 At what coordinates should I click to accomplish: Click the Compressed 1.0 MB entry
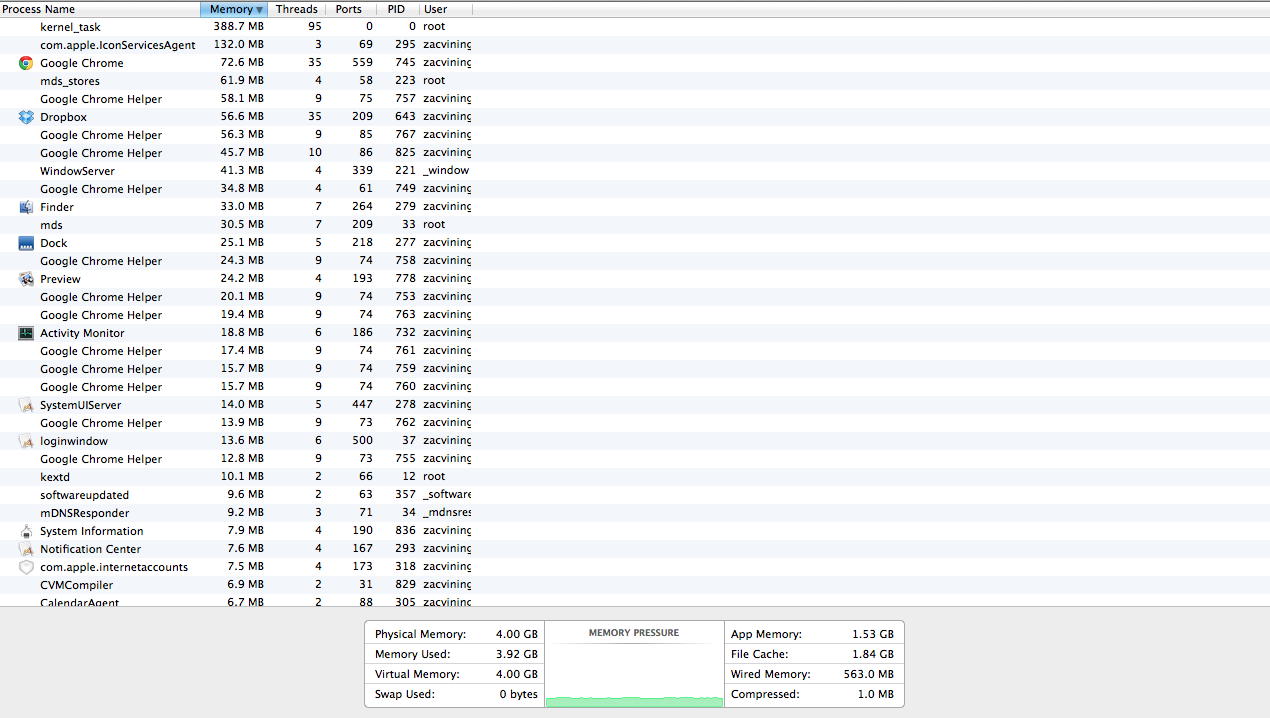pos(812,694)
